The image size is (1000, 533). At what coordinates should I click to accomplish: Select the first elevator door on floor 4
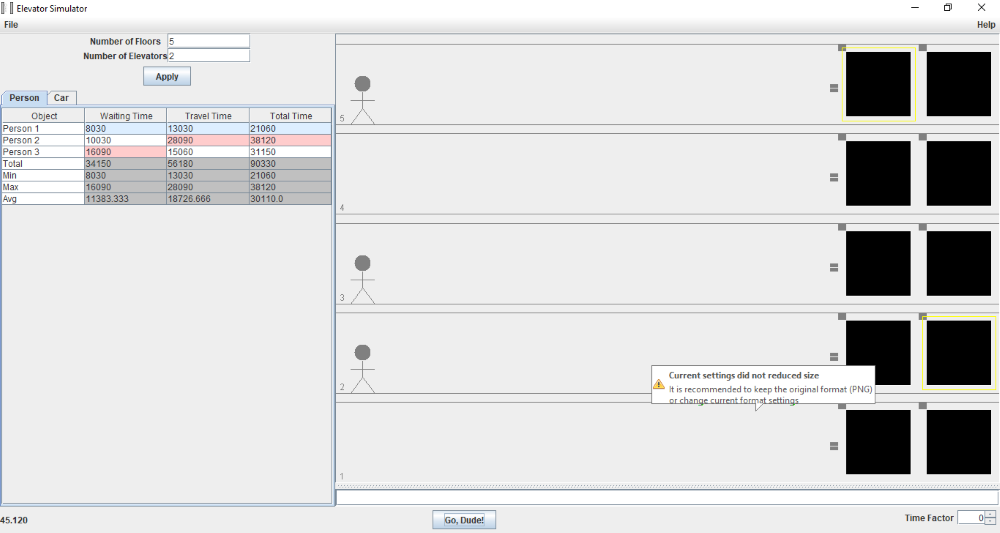pyautogui.click(x=878, y=173)
